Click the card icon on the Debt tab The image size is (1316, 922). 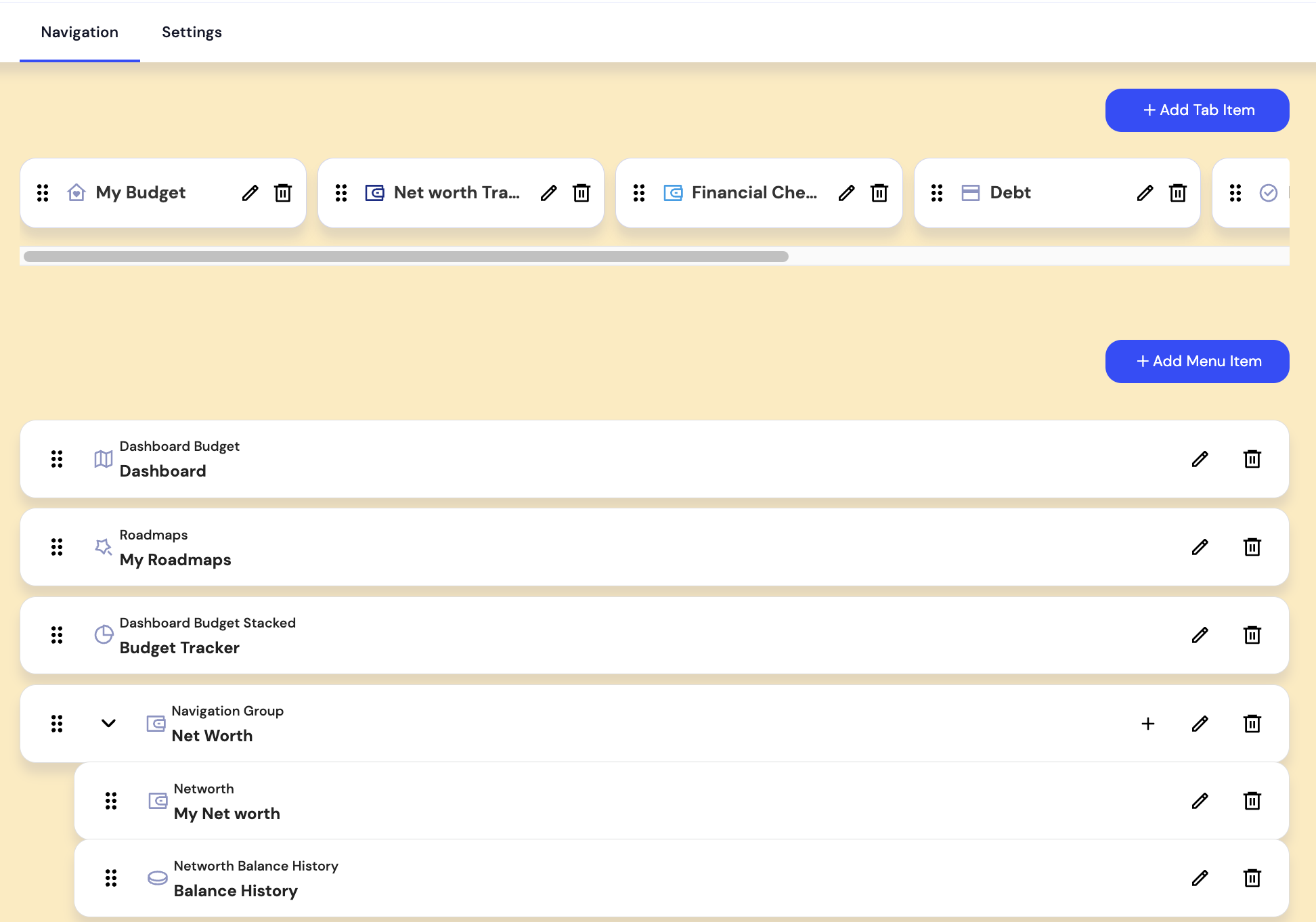coord(971,192)
